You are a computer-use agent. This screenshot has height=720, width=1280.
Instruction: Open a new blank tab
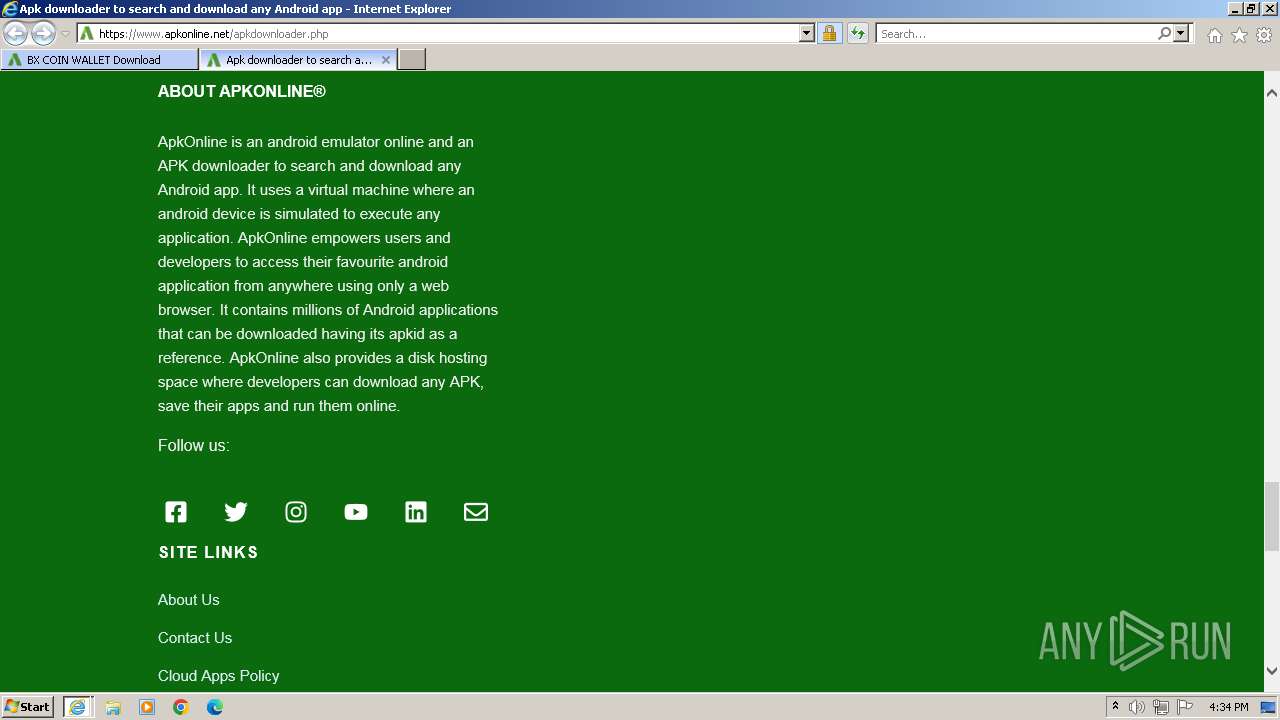tap(412, 60)
